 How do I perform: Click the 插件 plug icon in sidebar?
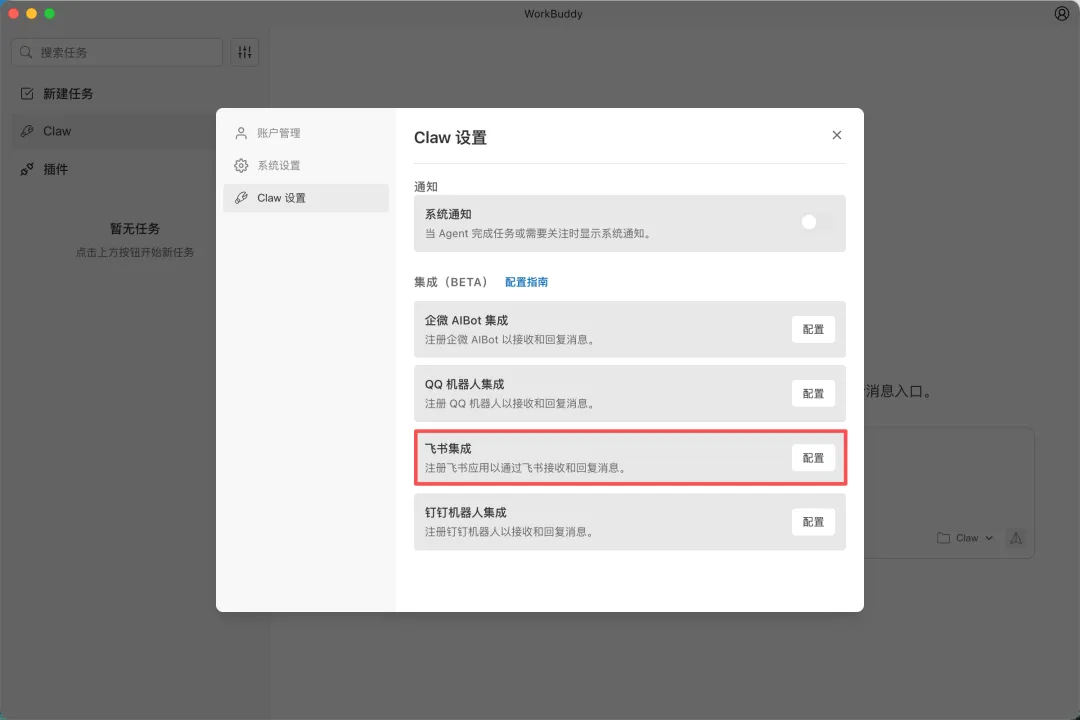(x=27, y=169)
